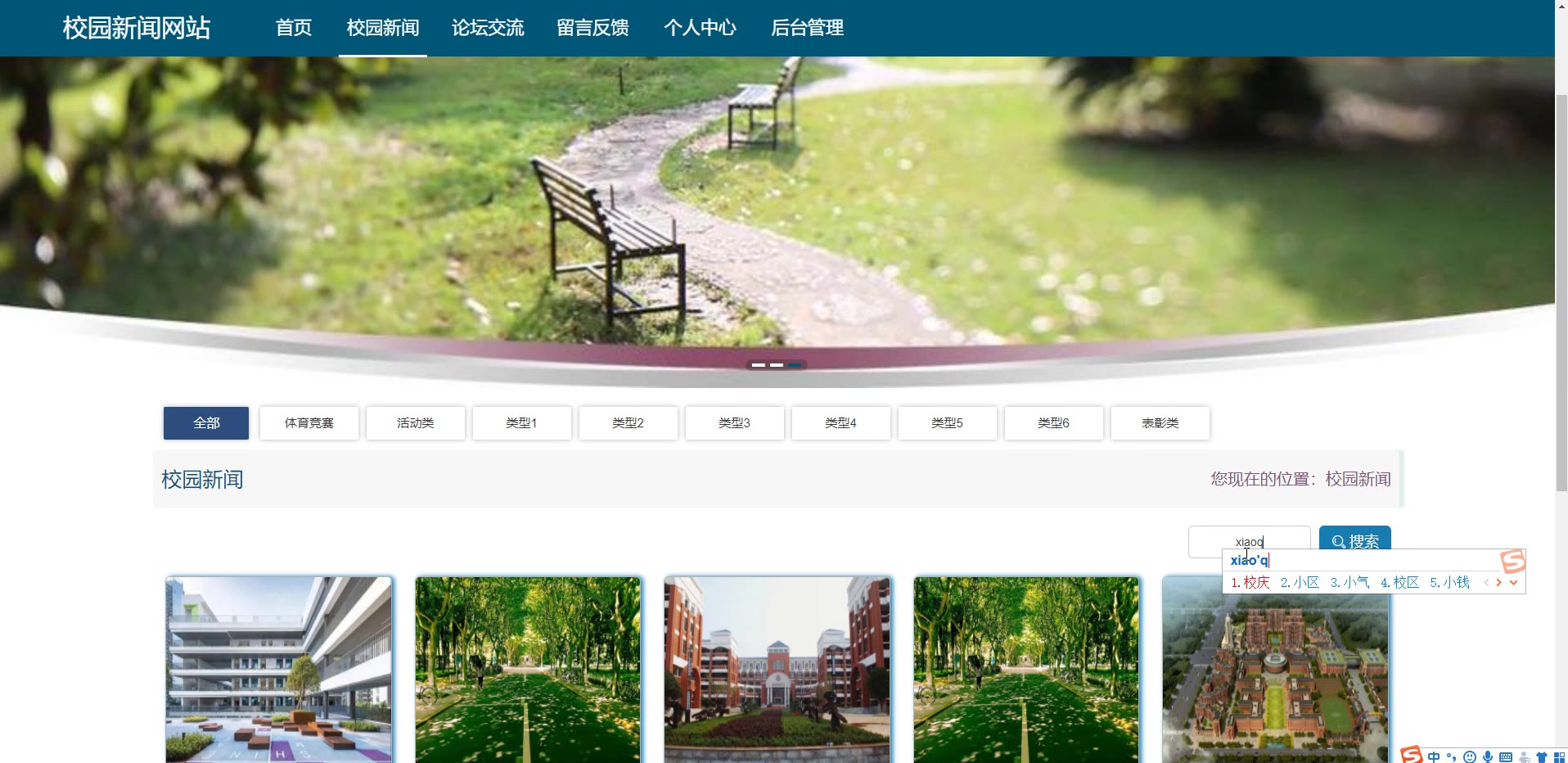
Task: Show the second carousel slide indicator
Action: click(777, 365)
